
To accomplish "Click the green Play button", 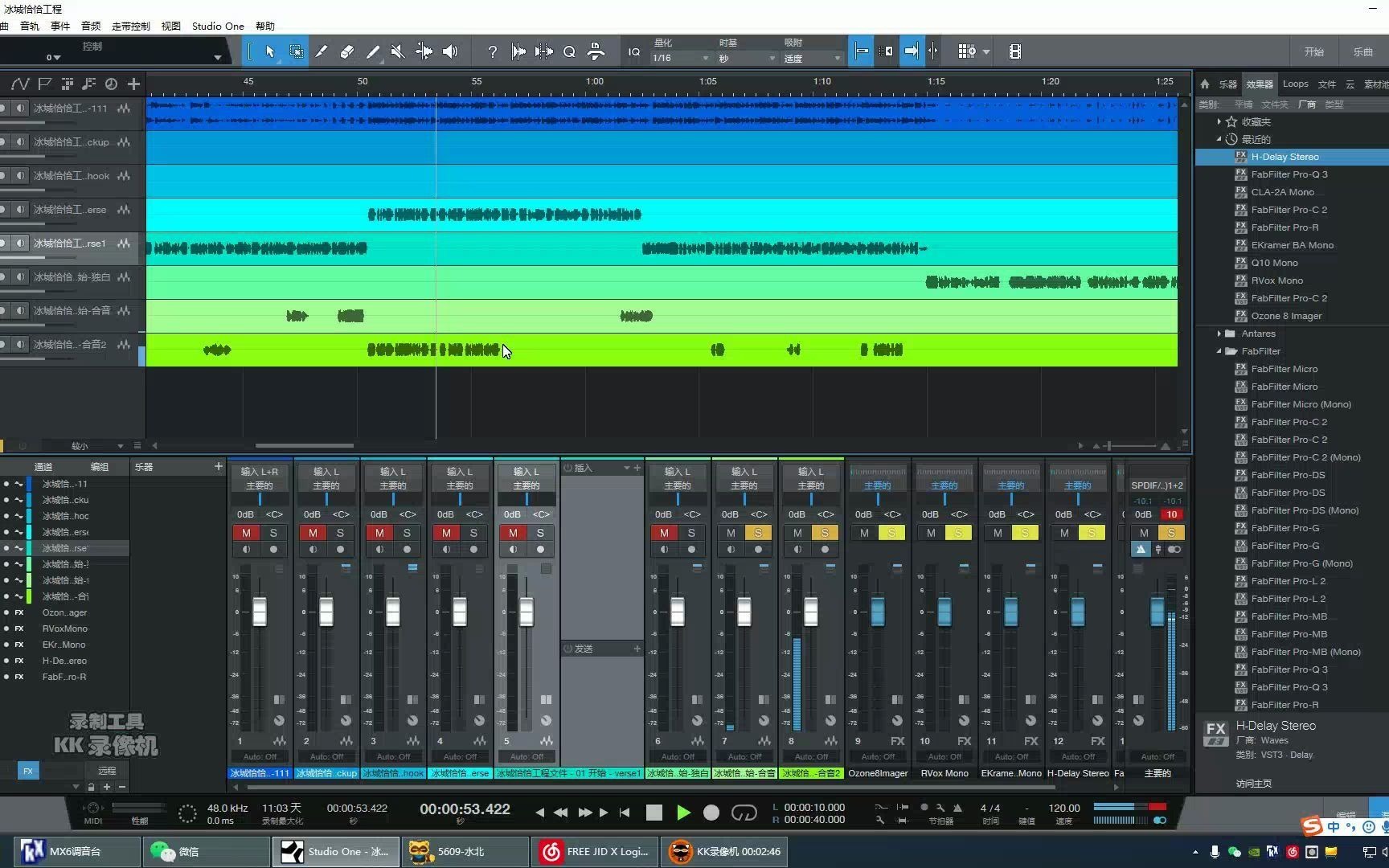I will coord(682,813).
